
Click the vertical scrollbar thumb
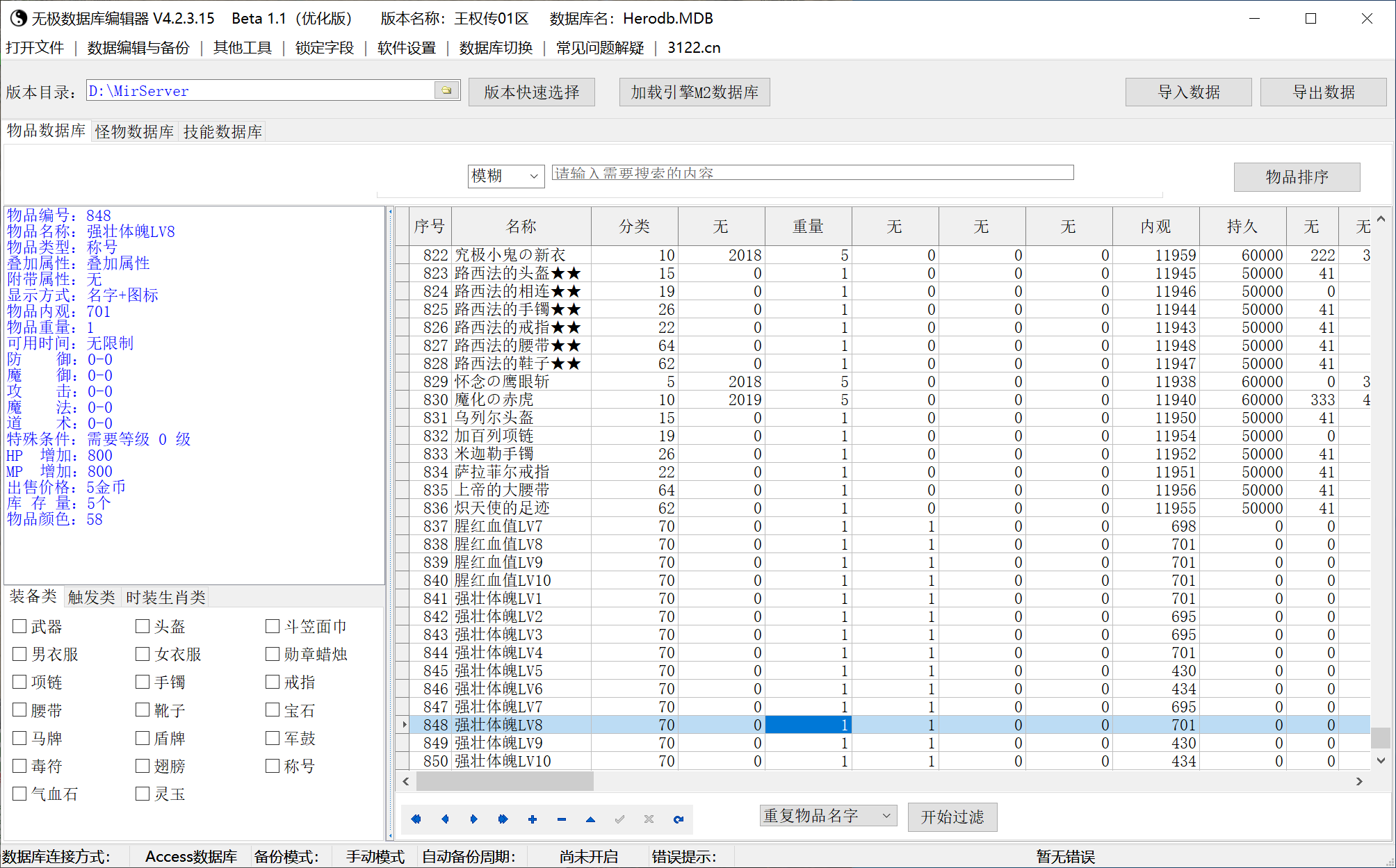pos(1381,737)
